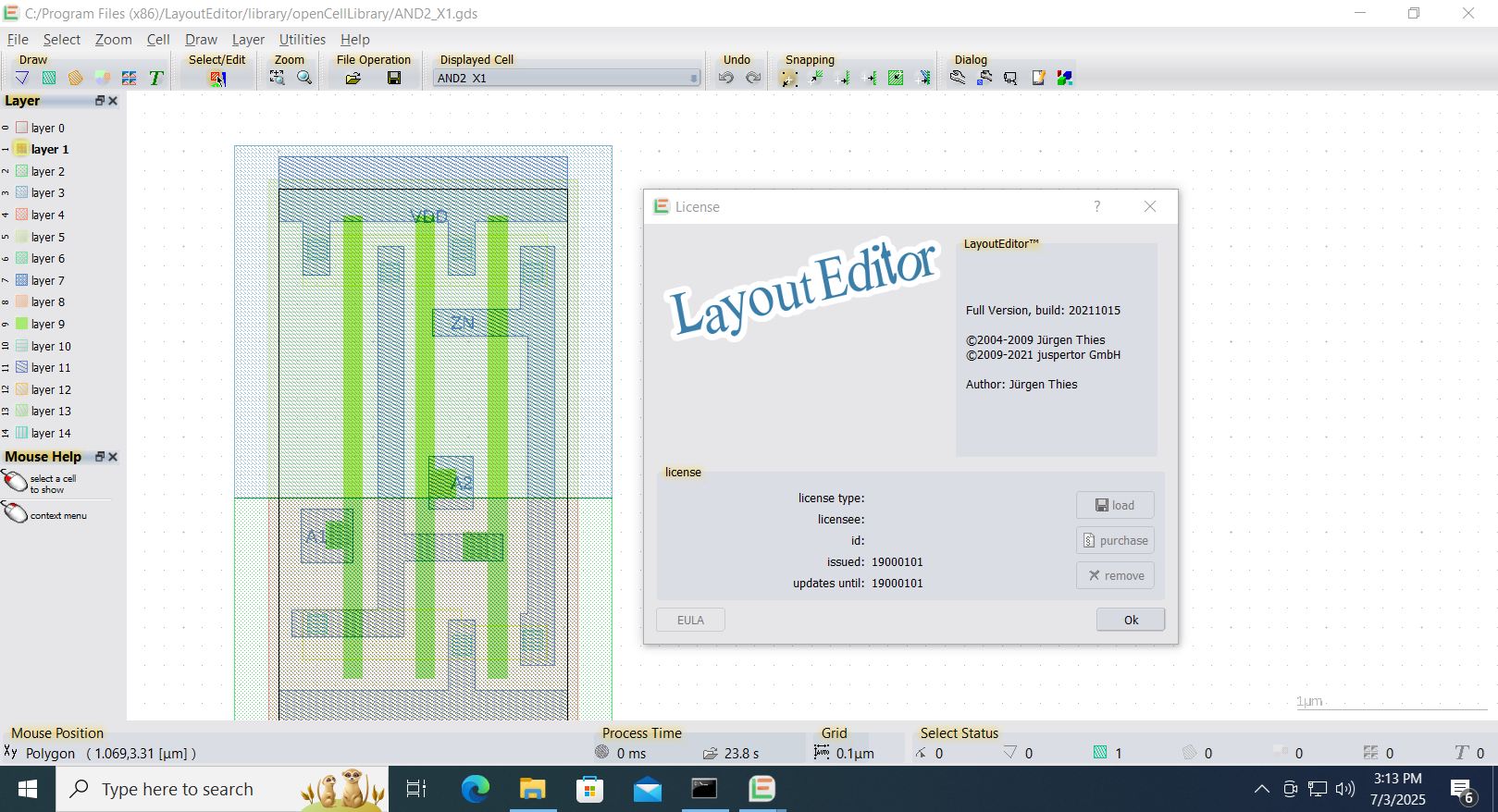1498x812 pixels.
Task: Open Microsoft Edge from the taskbar
Action: [476, 789]
